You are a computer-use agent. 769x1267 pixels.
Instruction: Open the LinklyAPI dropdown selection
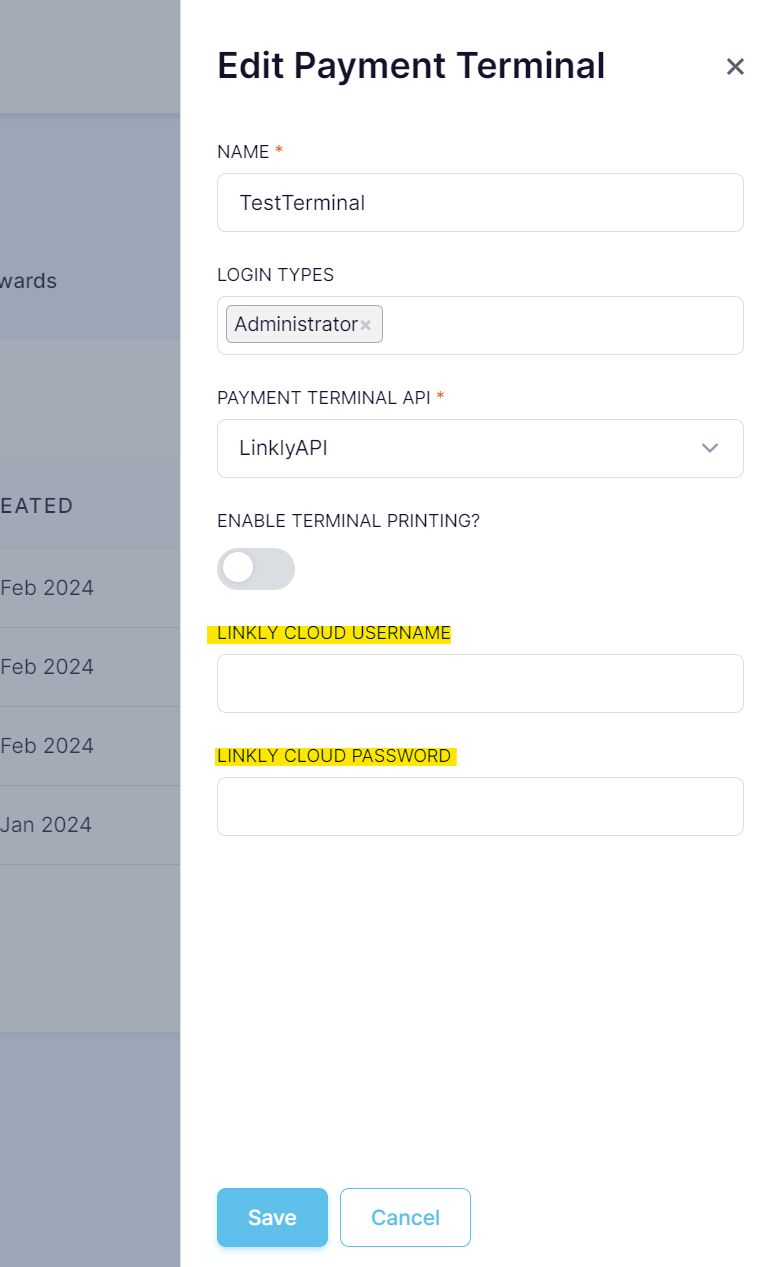pos(480,448)
